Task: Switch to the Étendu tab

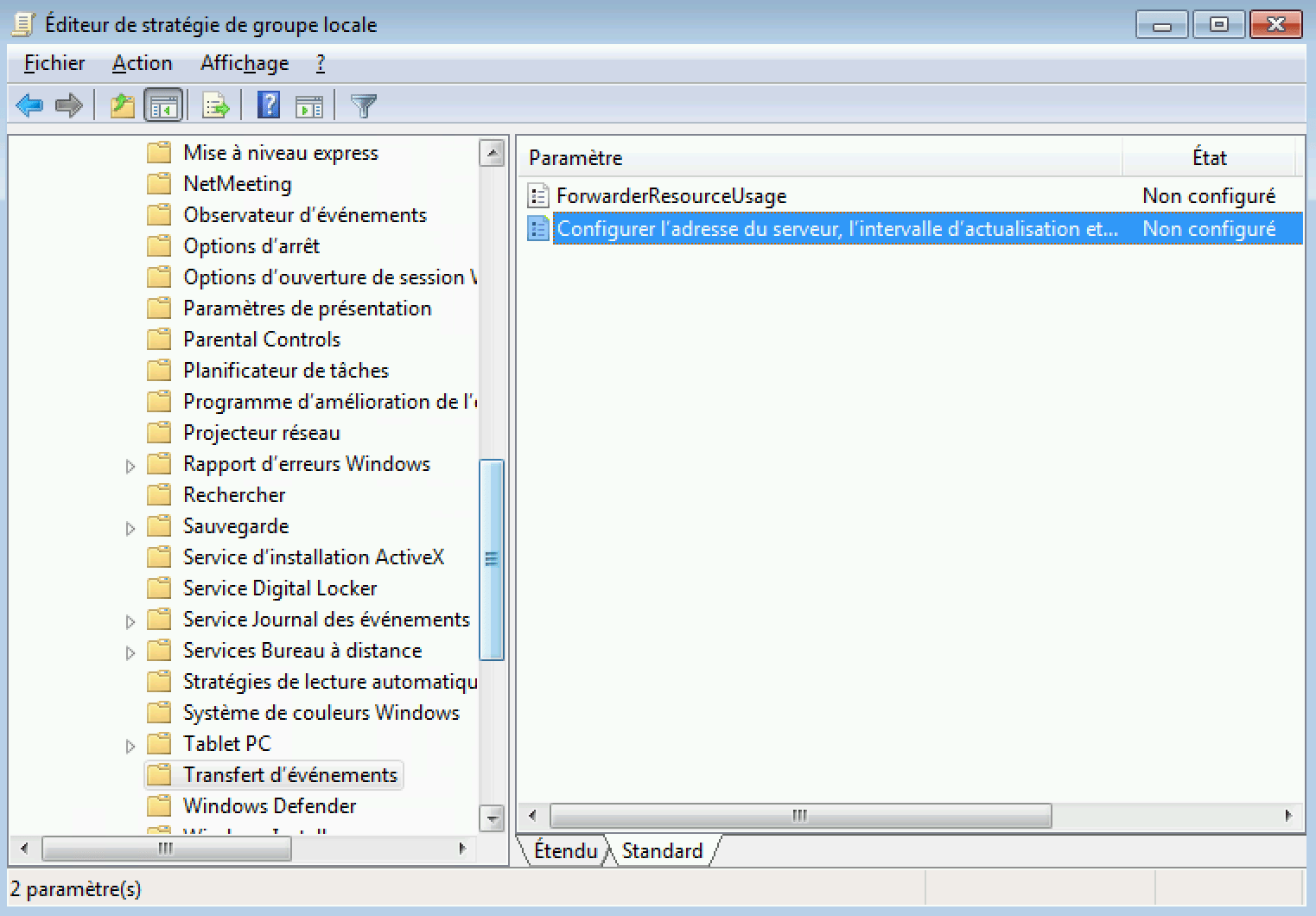Action: pos(564,850)
